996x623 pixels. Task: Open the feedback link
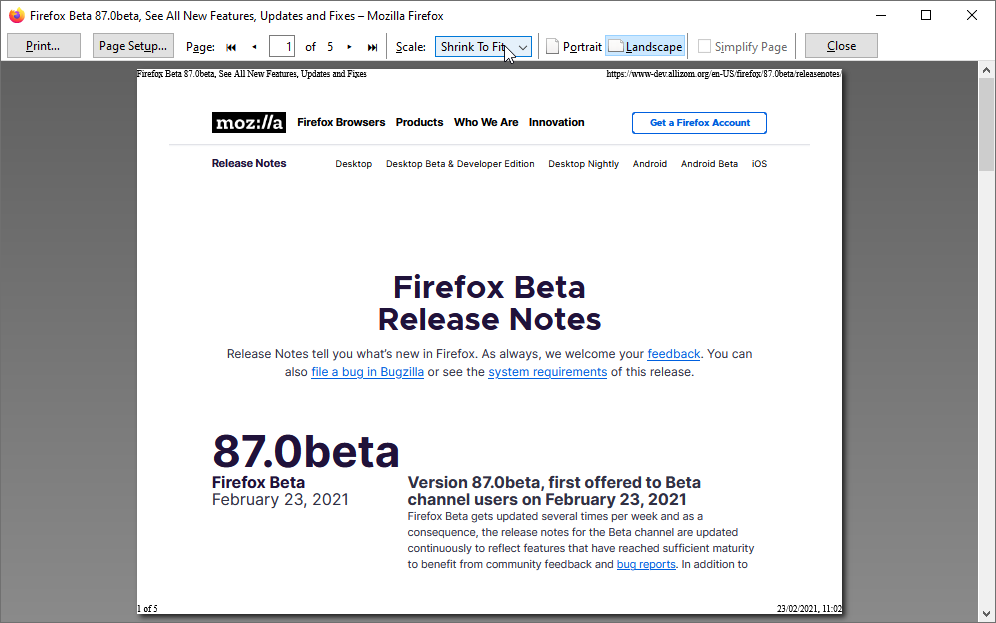[x=673, y=354]
